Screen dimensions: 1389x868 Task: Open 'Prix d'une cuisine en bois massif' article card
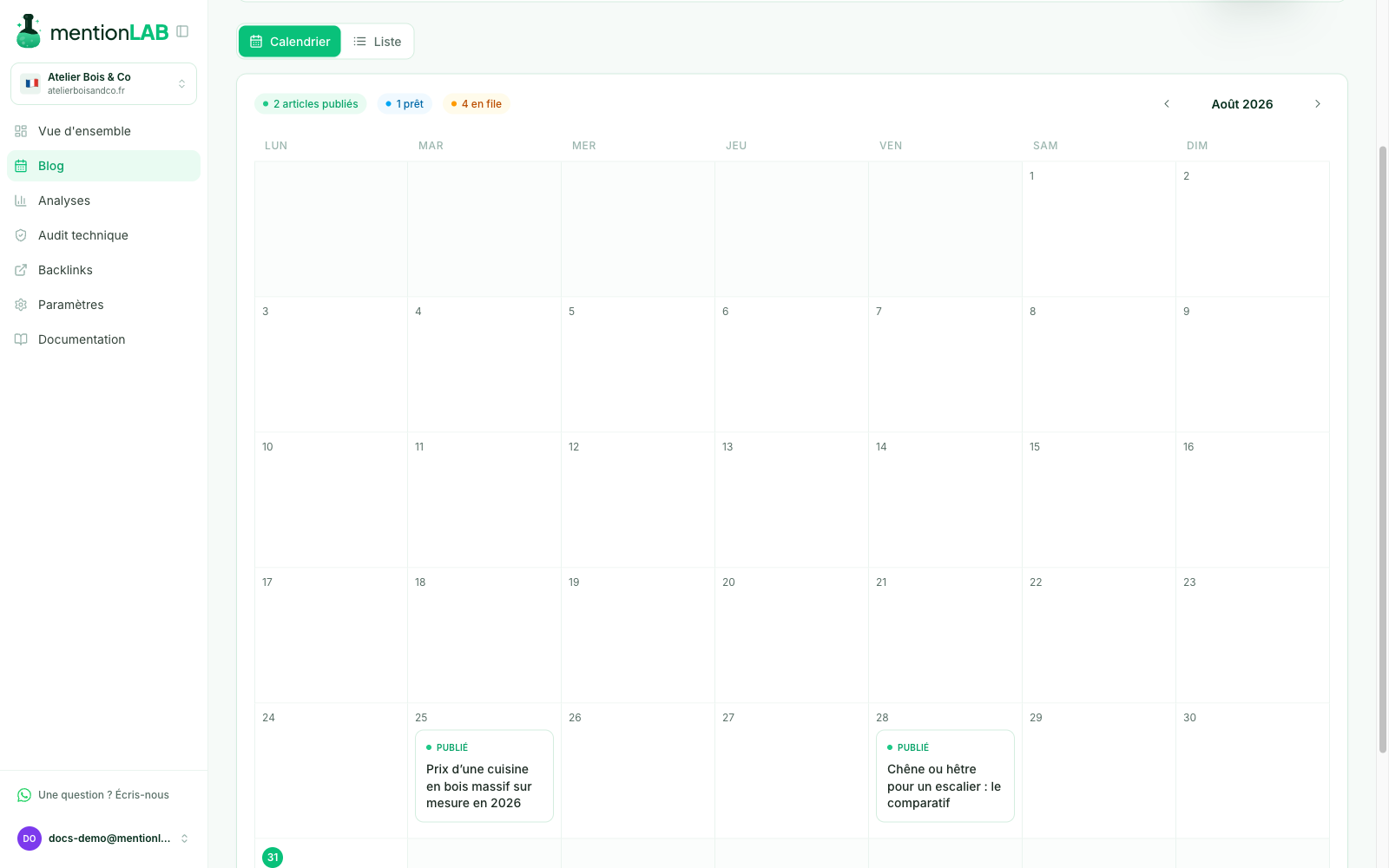484,776
